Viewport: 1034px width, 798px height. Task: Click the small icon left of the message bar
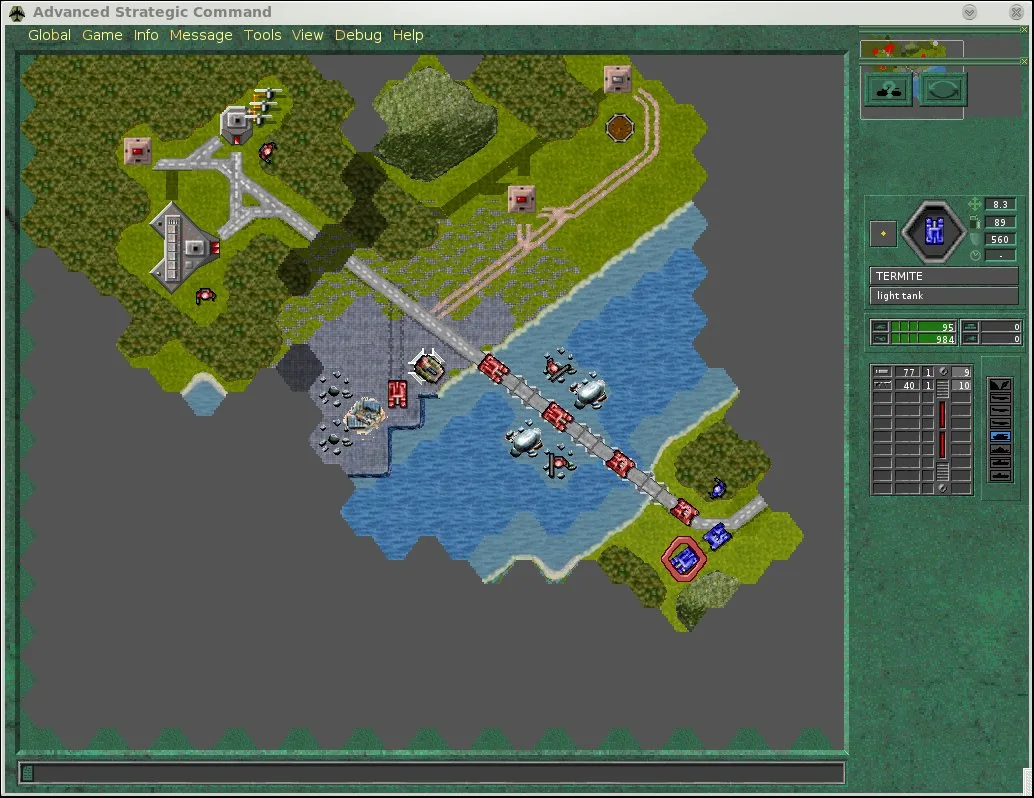[28, 774]
